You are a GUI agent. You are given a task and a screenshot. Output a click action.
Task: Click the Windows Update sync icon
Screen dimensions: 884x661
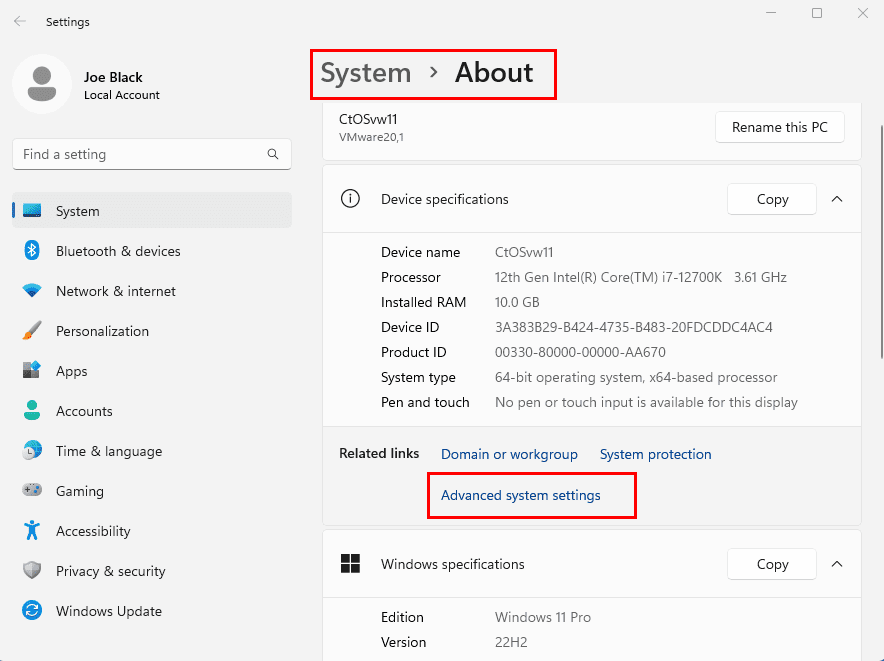(32, 610)
